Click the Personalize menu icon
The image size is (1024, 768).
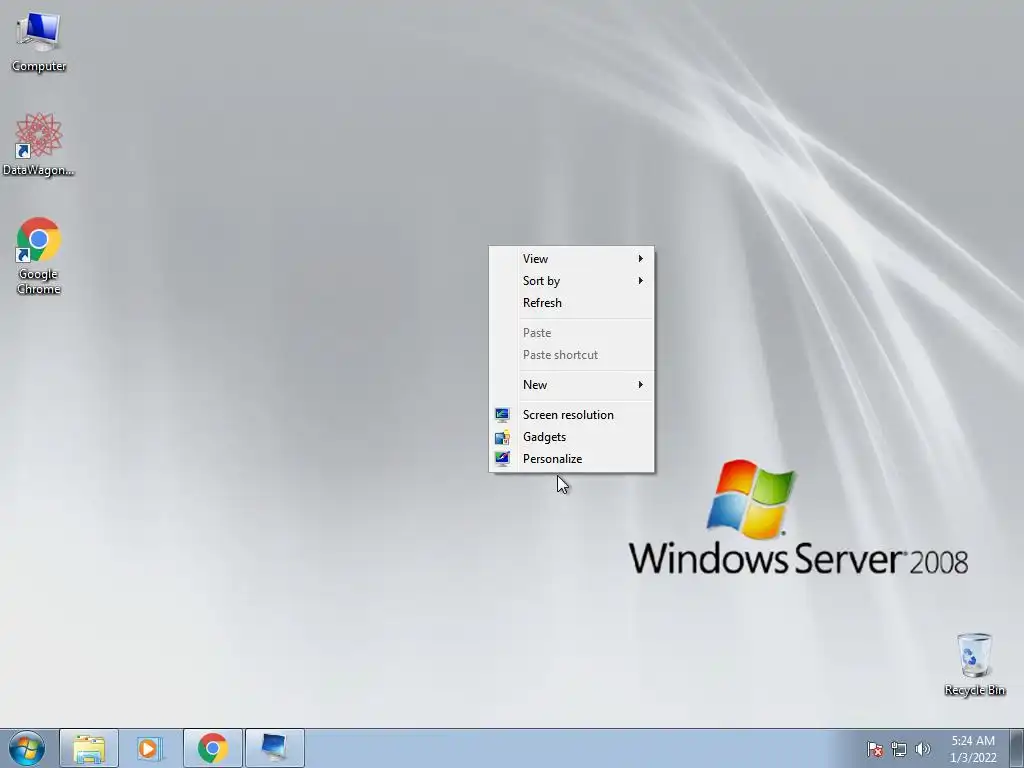coord(502,459)
